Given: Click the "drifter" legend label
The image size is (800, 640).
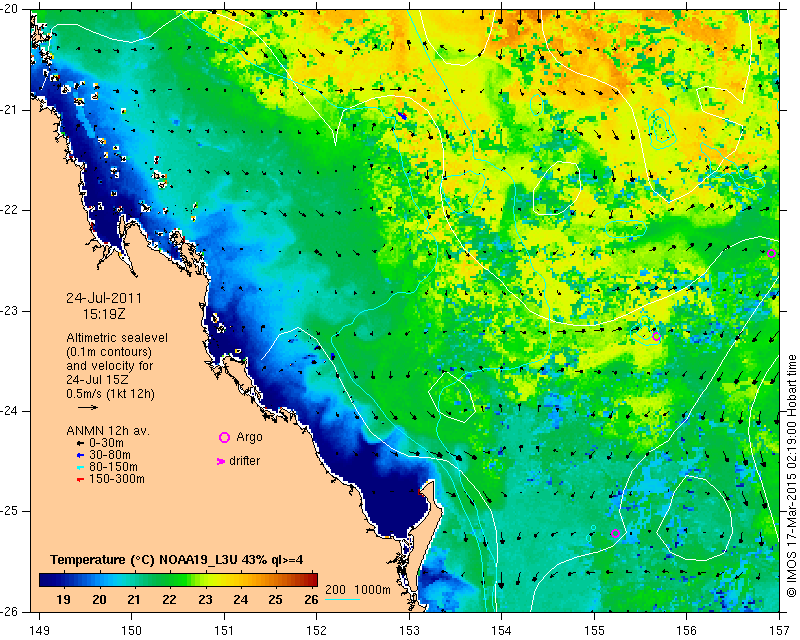Looking at the screenshot, I should pos(244,461).
